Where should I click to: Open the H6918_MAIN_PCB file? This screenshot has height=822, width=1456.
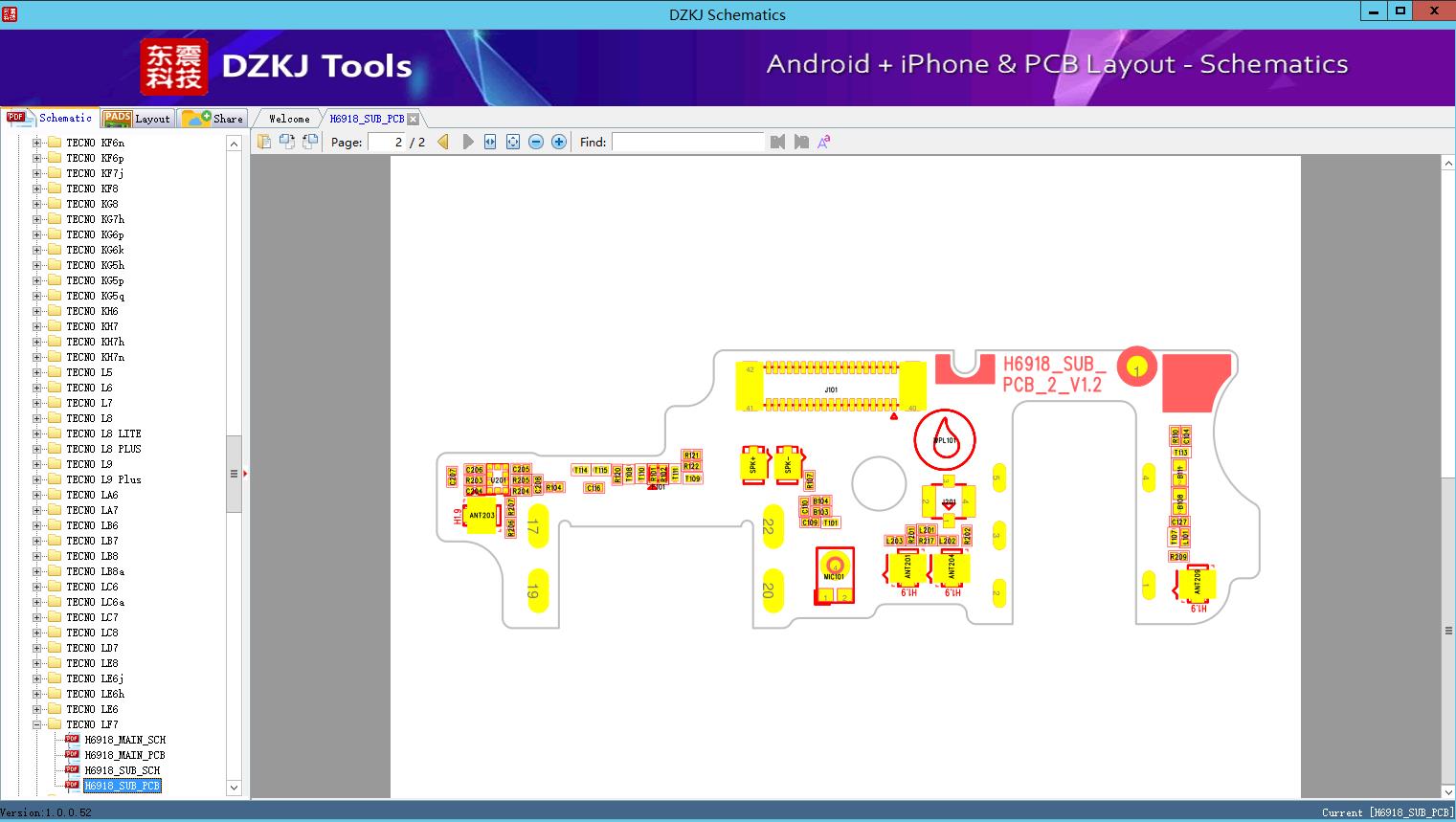point(124,755)
